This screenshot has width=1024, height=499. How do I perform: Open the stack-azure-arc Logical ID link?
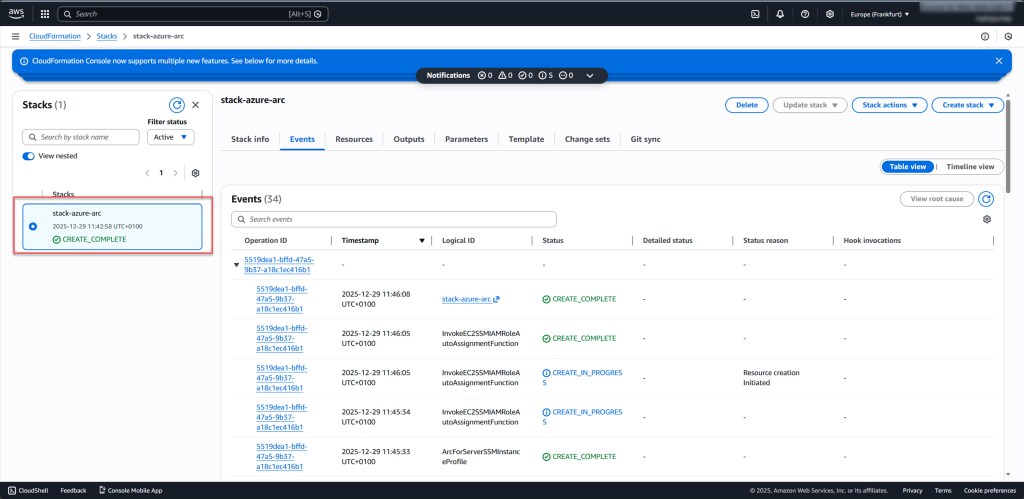465,299
